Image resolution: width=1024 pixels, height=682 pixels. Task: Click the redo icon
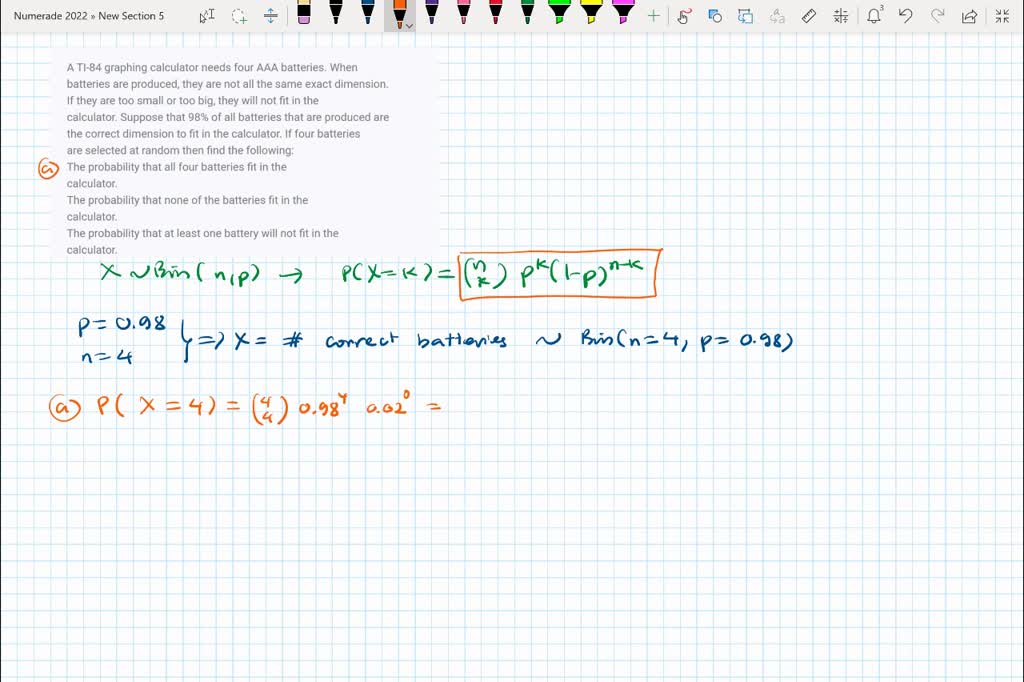tap(936, 16)
